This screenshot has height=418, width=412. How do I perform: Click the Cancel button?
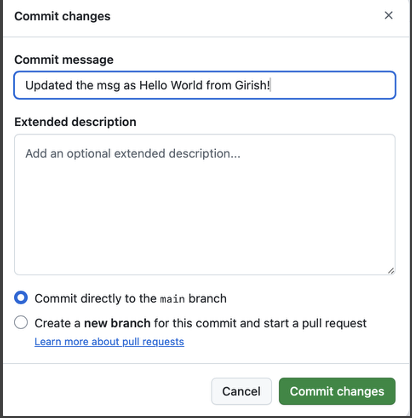(x=241, y=391)
